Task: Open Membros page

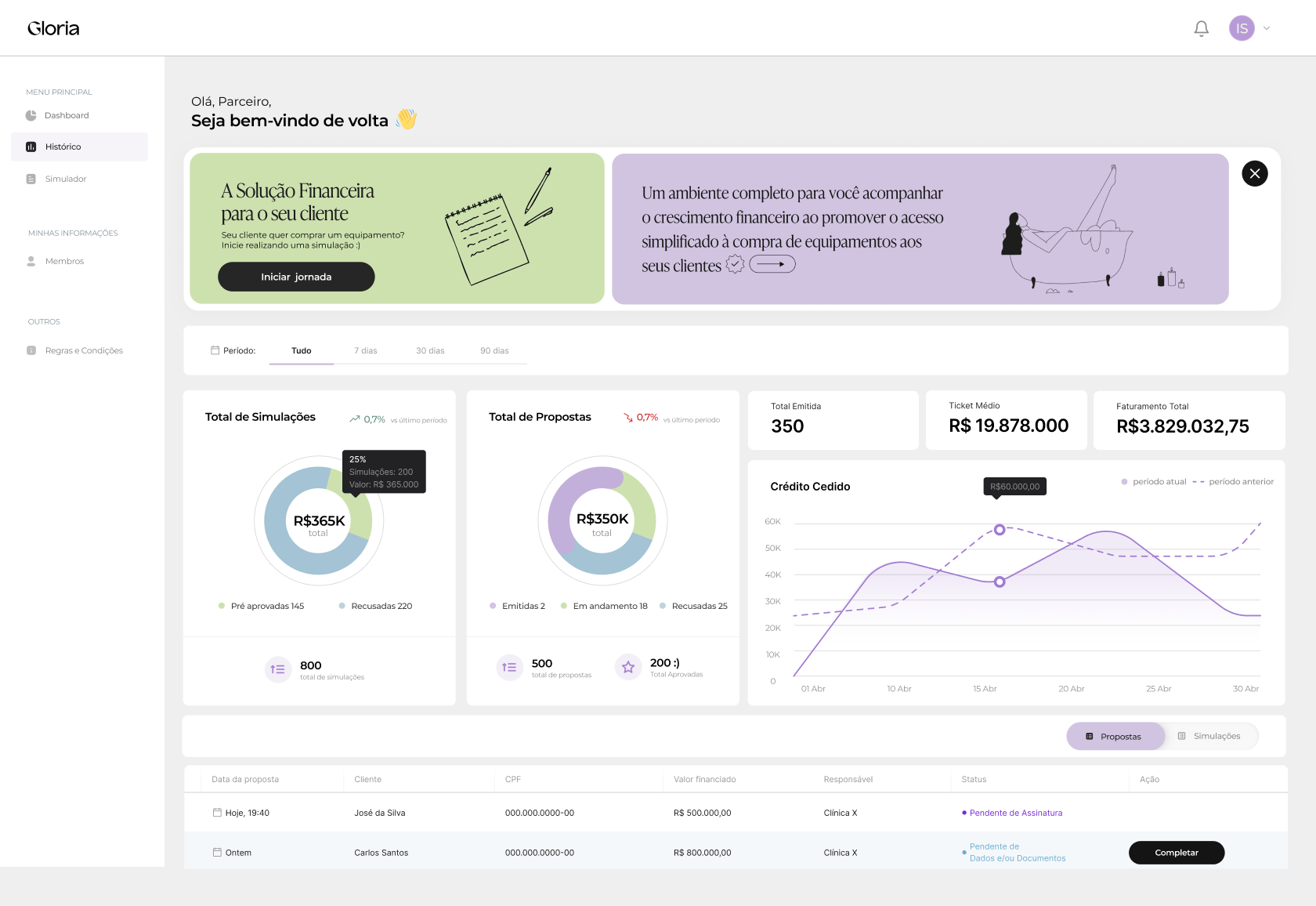Action: [x=64, y=261]
